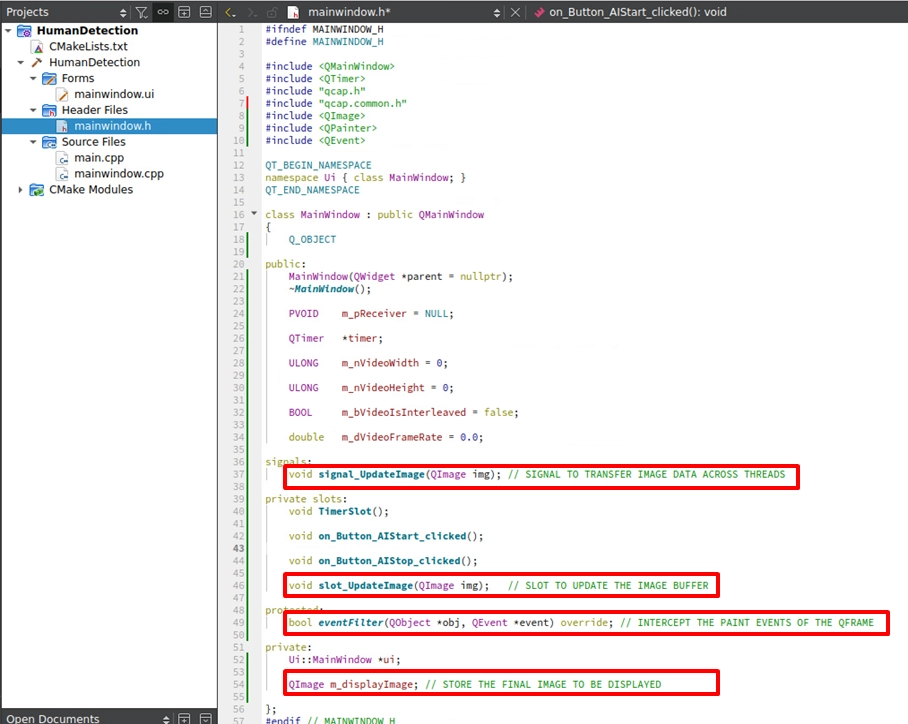908x724 pixels.
Task: Click #define MAINWINDOW_H line
Action: (324, 42)
